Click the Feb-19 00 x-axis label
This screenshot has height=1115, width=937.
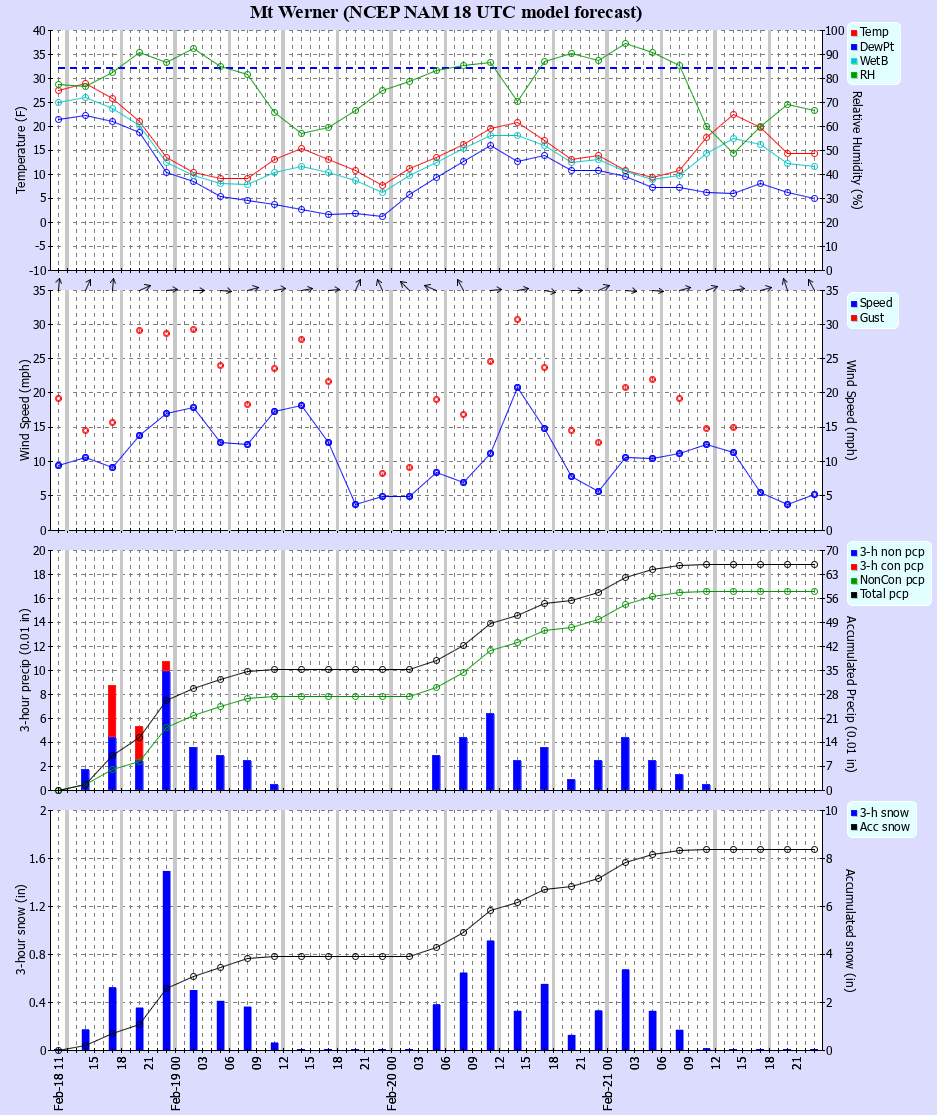point(174,1083)
